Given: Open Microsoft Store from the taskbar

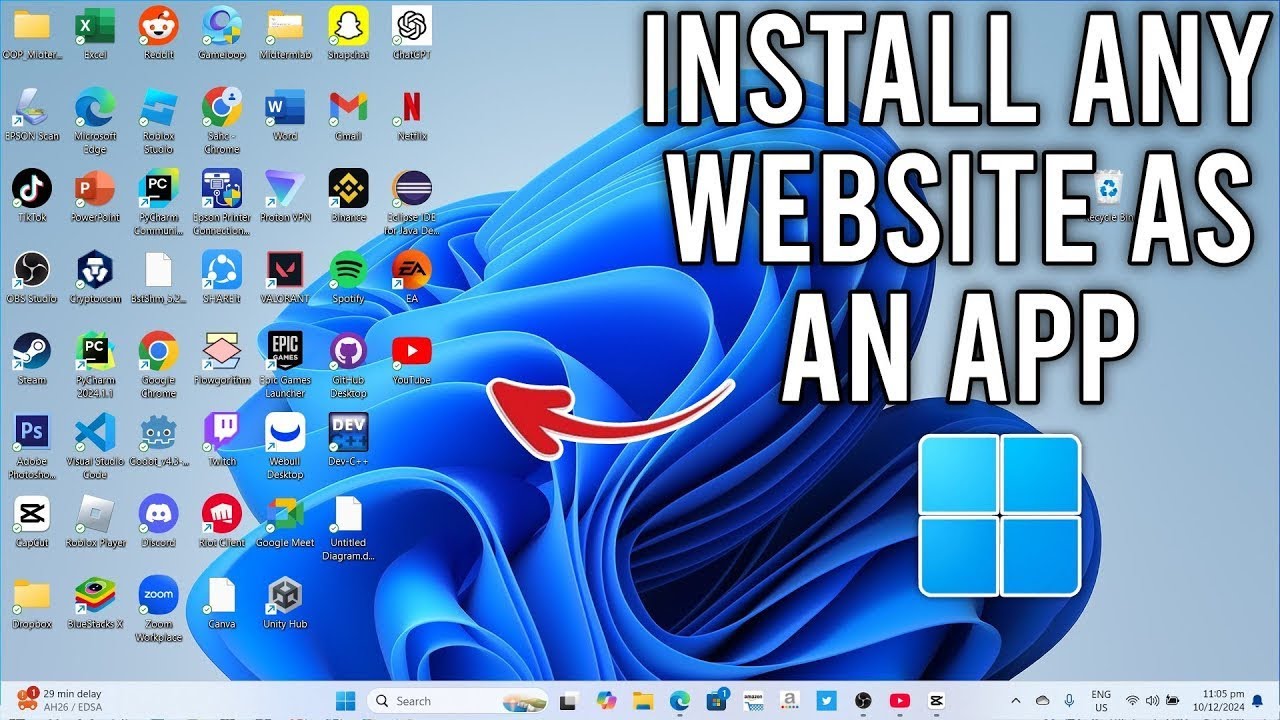Looking at the screenshot, I should coord(717,701).
